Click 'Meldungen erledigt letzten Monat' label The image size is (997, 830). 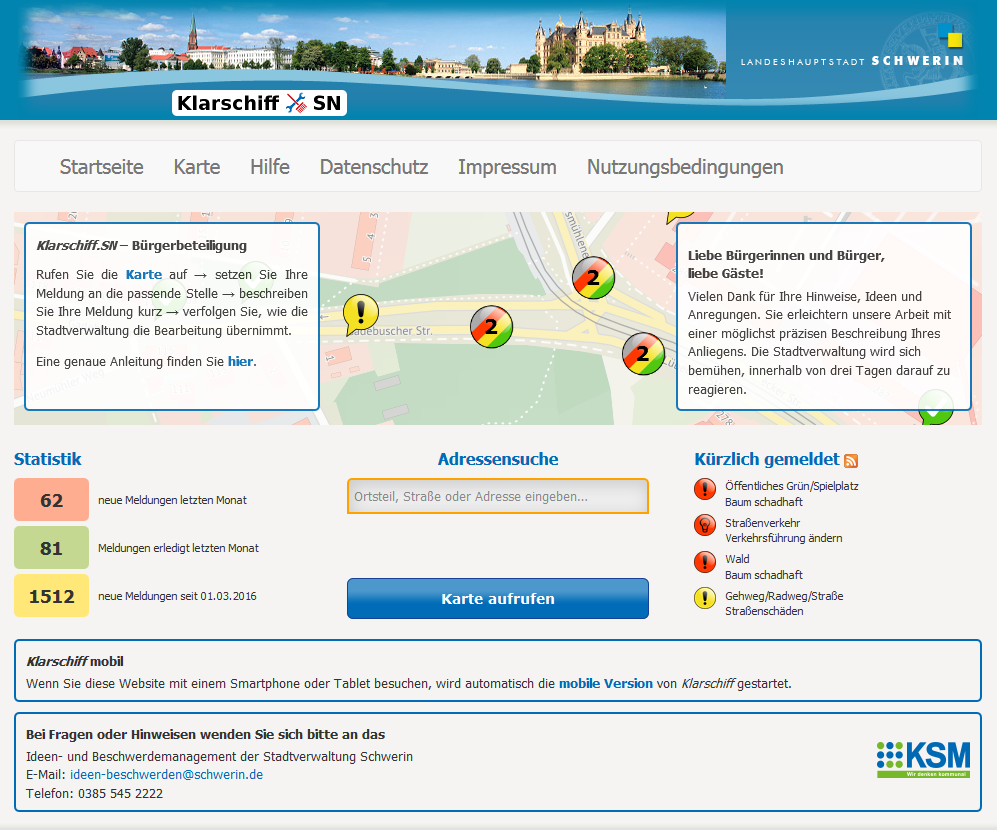[179, 548]
